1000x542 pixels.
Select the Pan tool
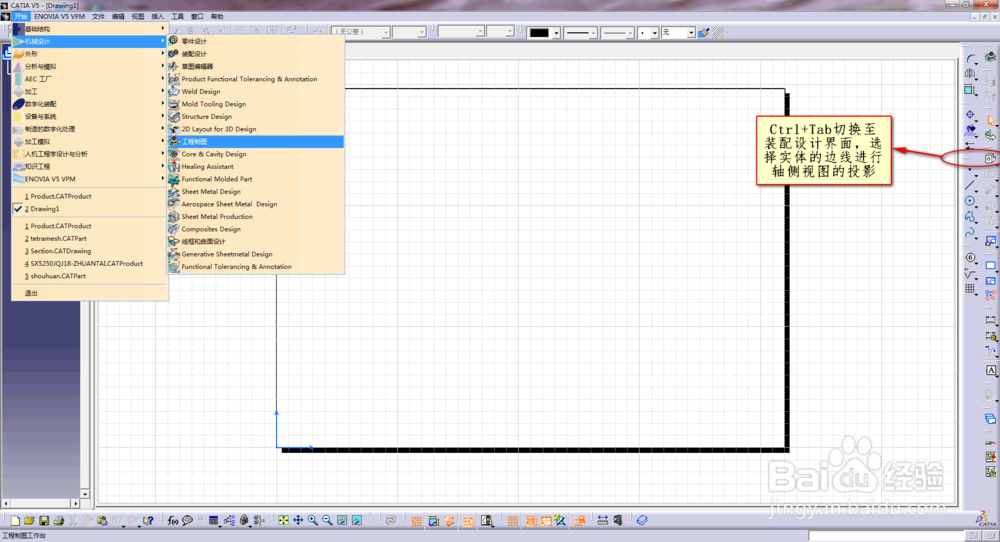(298, 521)
